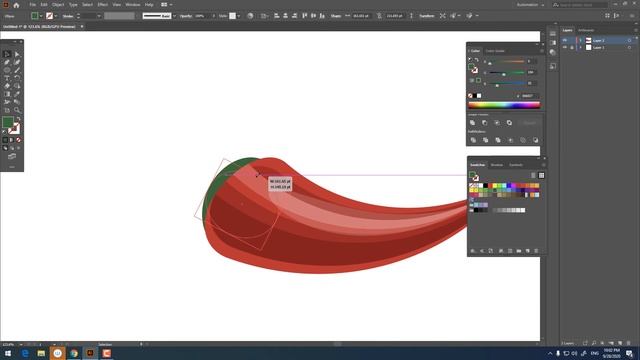Toggle the lock on Layer 1
The image size is (640, 360).
[x=572, y=47]
